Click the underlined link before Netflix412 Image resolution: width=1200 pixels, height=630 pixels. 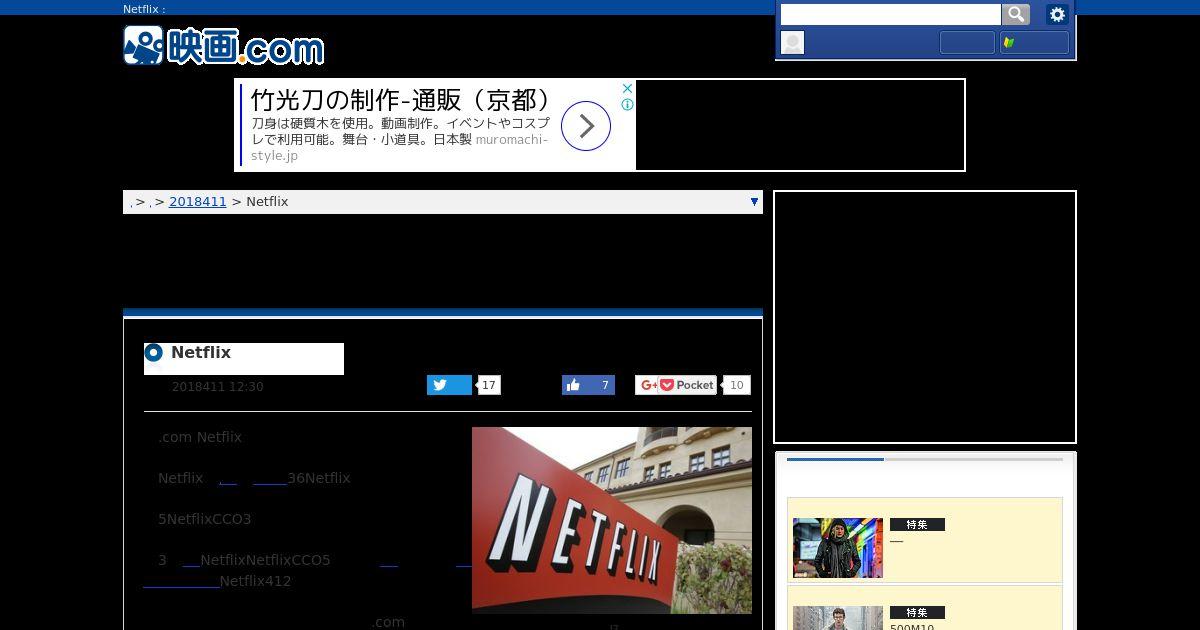pos(181,581)
